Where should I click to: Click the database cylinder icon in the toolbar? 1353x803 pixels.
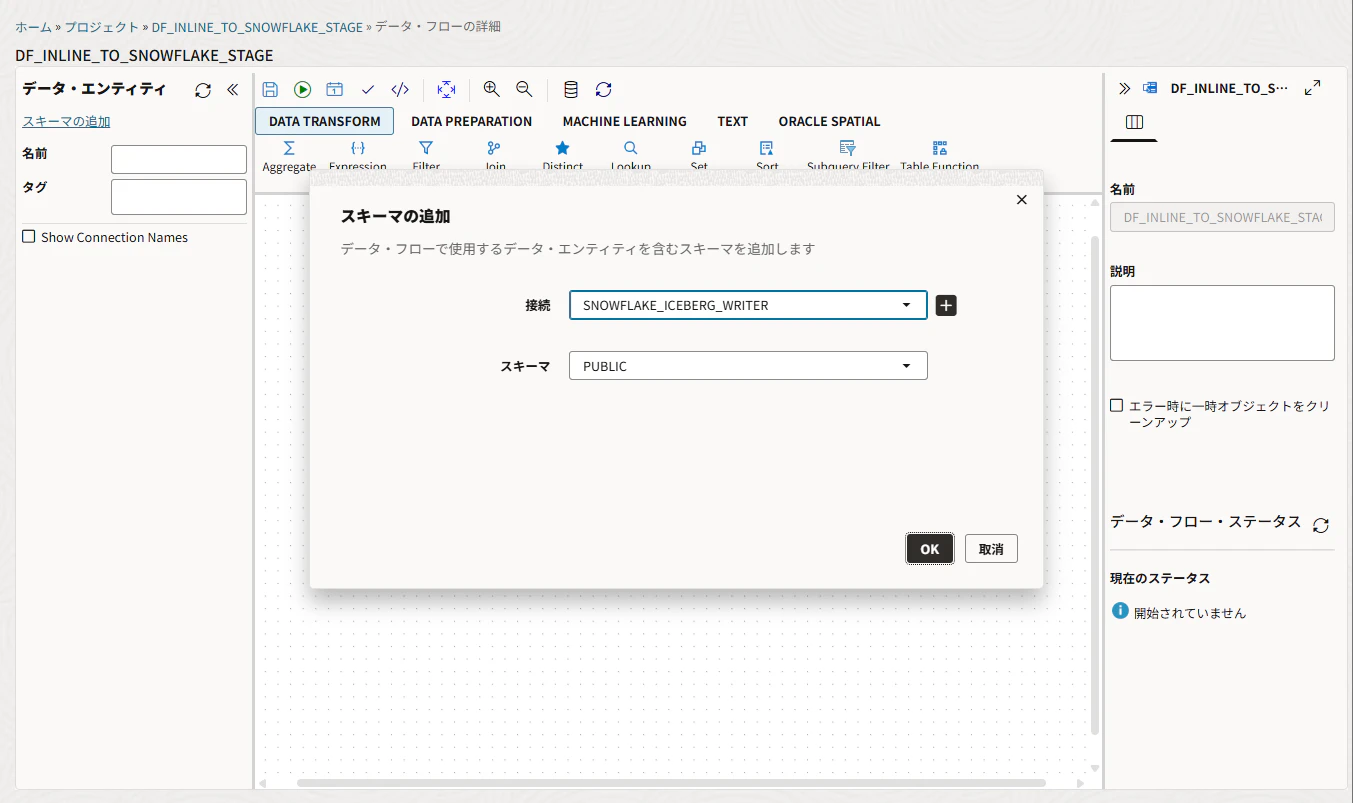pos(571,89)
